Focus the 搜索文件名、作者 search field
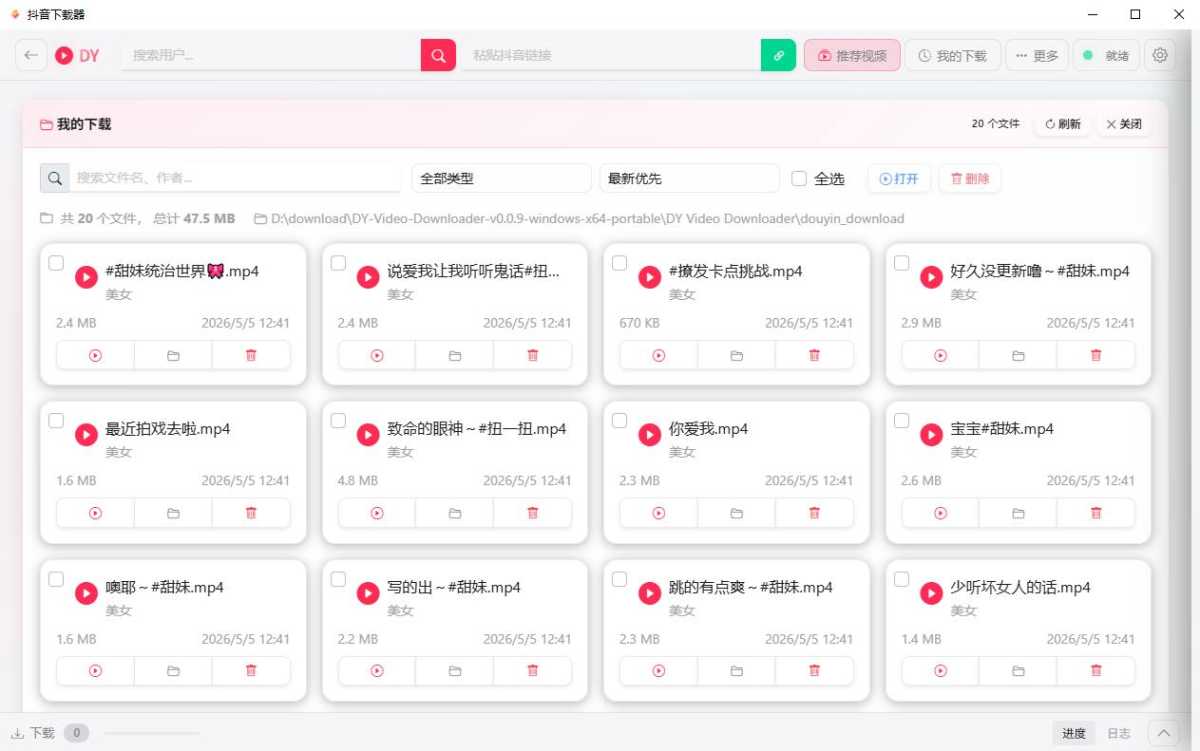 click(x=235, y=178)
